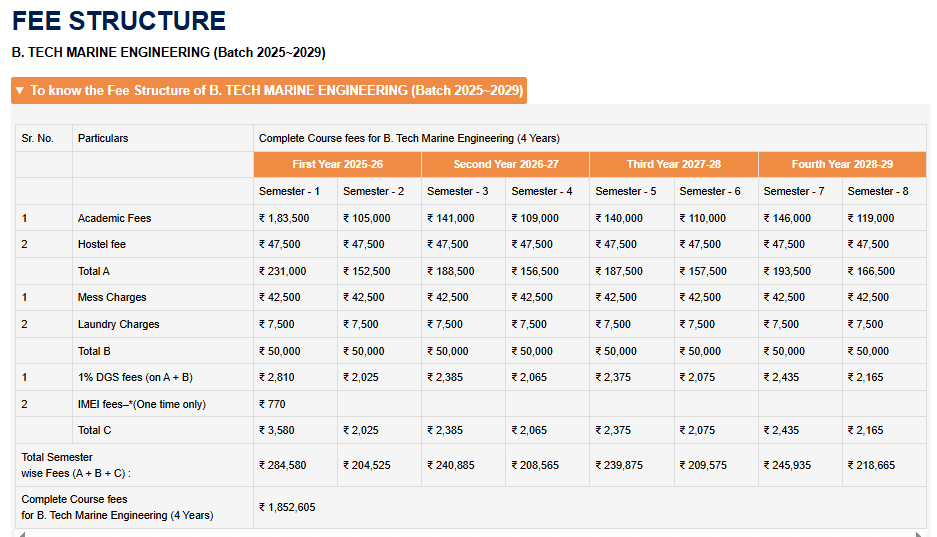
Task: Select the Semester - 1 column heading
Action: (x=289, y=191)
